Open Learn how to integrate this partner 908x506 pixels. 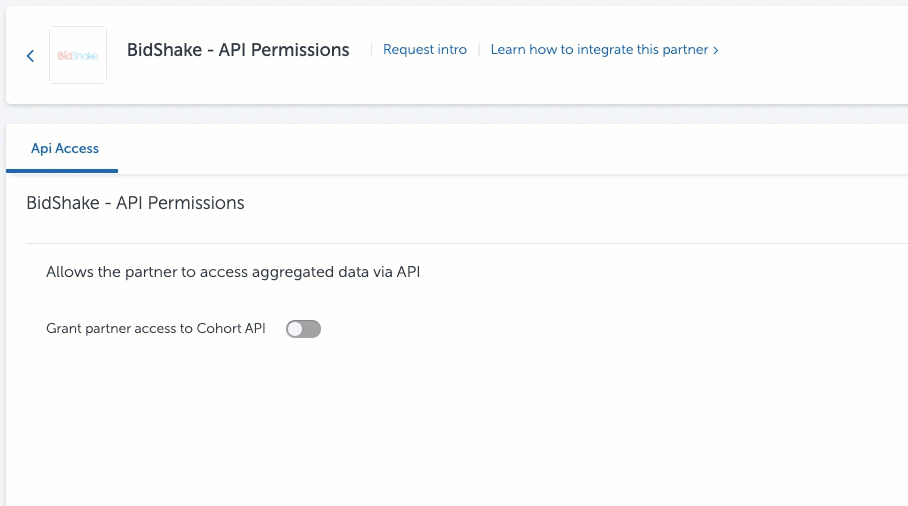pyautogui.click(x=605, y=50)
